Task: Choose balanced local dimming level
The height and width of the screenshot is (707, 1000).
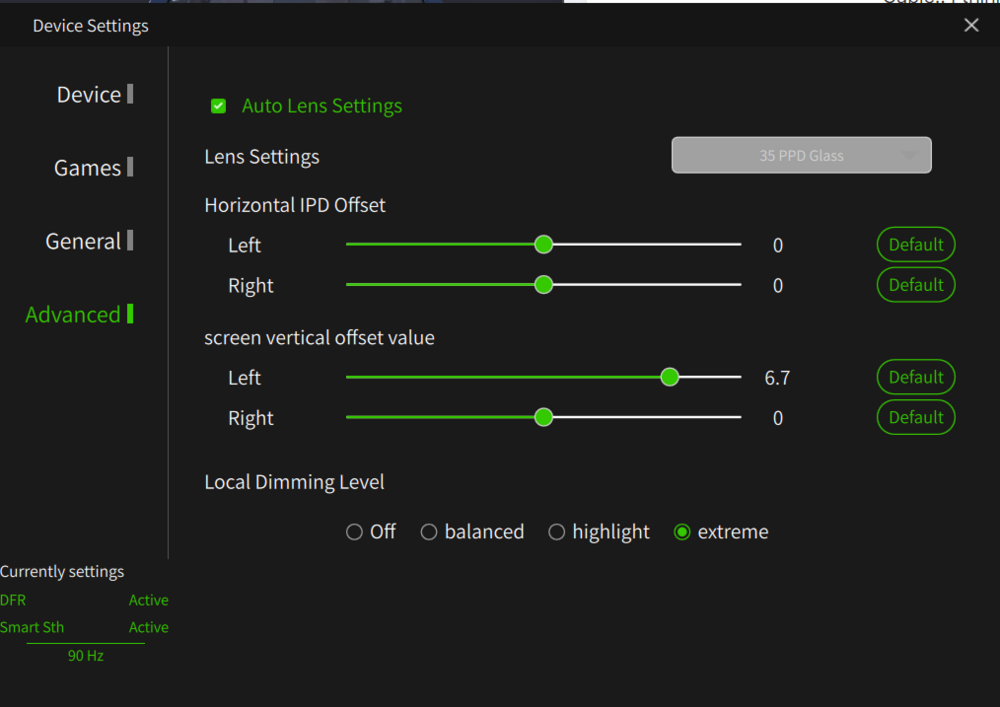Action: pos(429,532)
